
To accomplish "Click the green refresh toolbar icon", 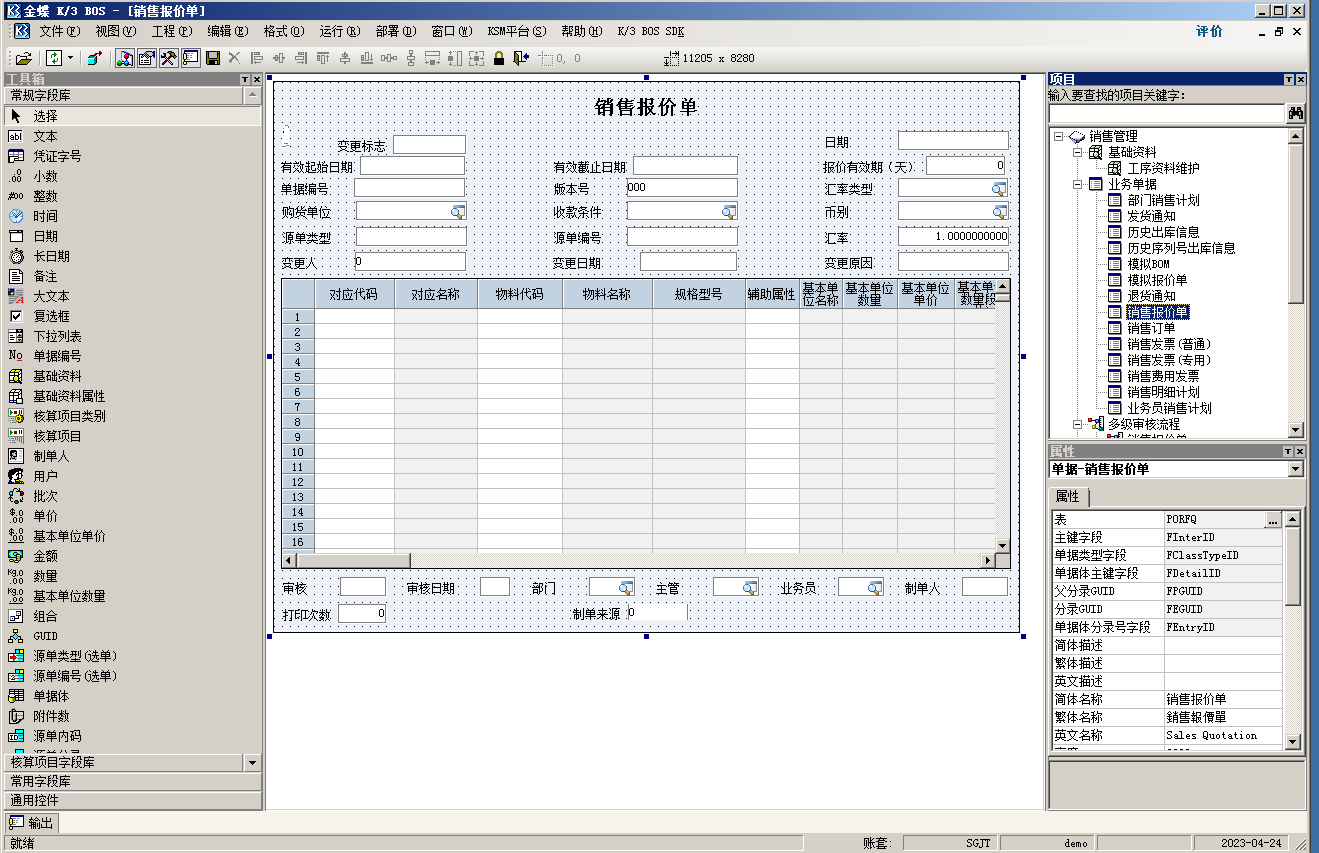I will click(54, 58).
